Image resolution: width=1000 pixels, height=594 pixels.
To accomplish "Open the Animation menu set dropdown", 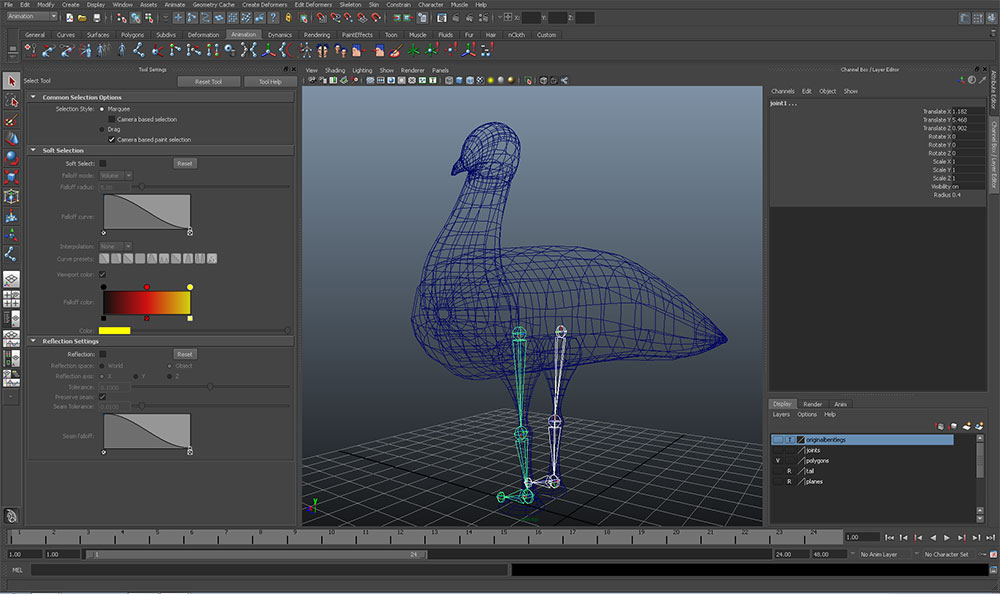I will (32, 17).
